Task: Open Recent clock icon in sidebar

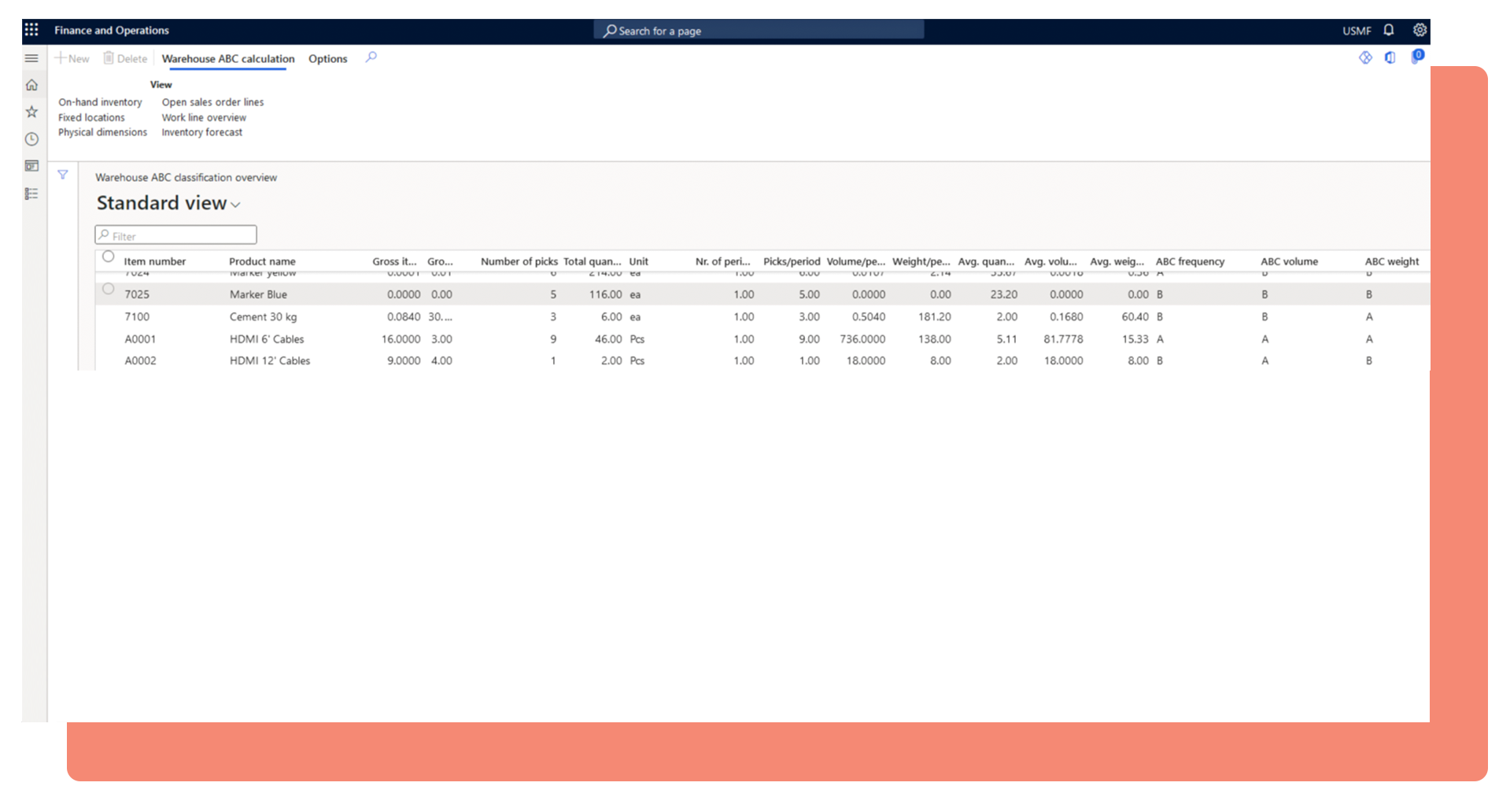Action: pyautogui.click(x=31, y=139)
